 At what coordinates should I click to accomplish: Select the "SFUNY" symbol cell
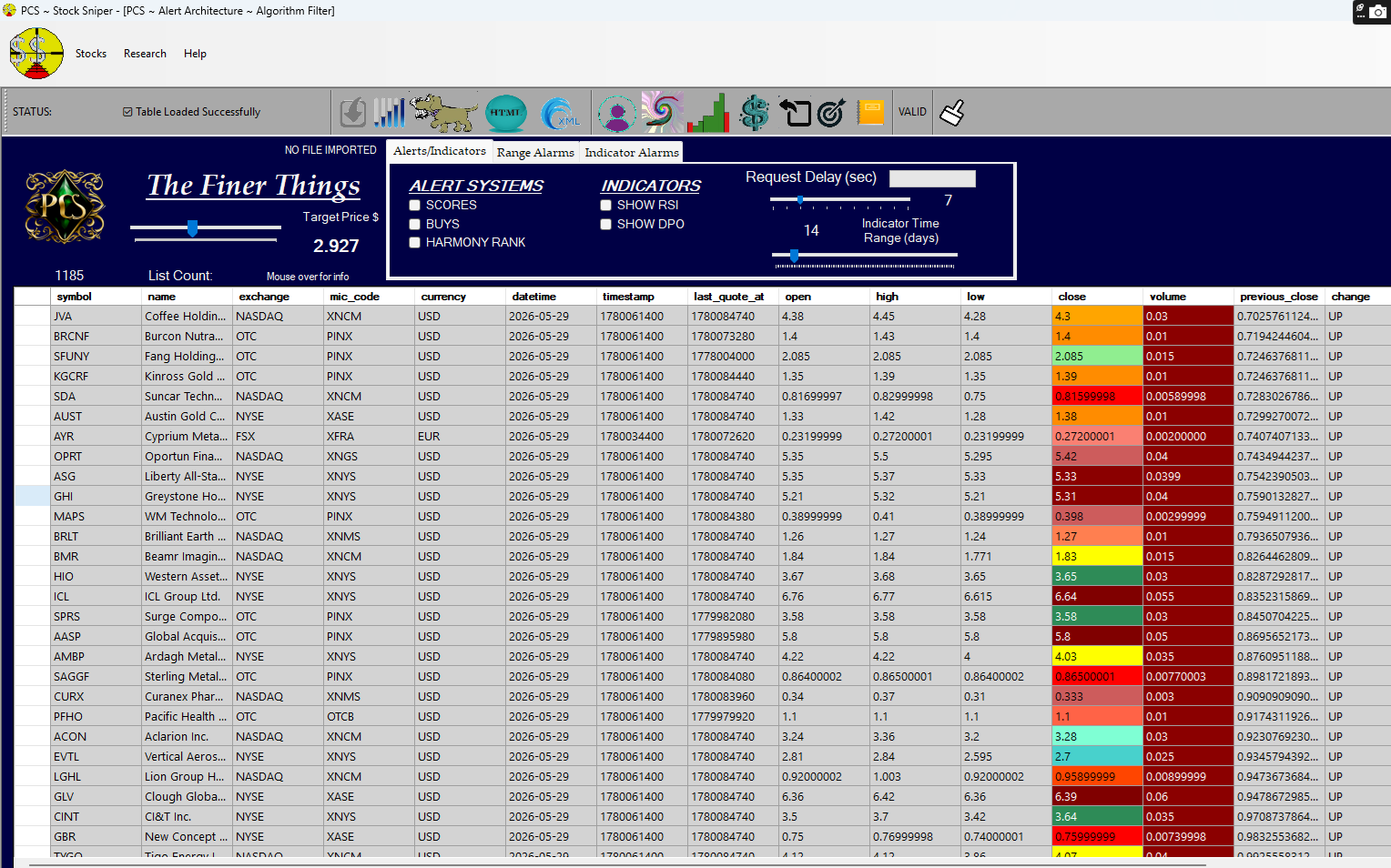[x=96, y=357]
